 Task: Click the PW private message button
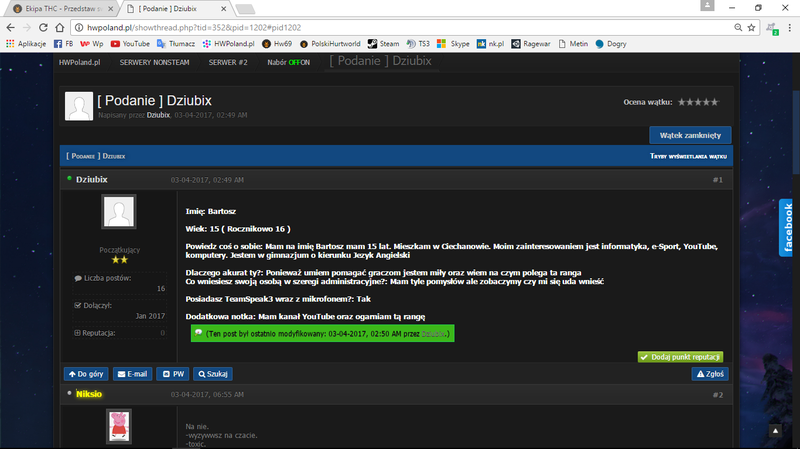pyautogui.click(x=173, y=374)
